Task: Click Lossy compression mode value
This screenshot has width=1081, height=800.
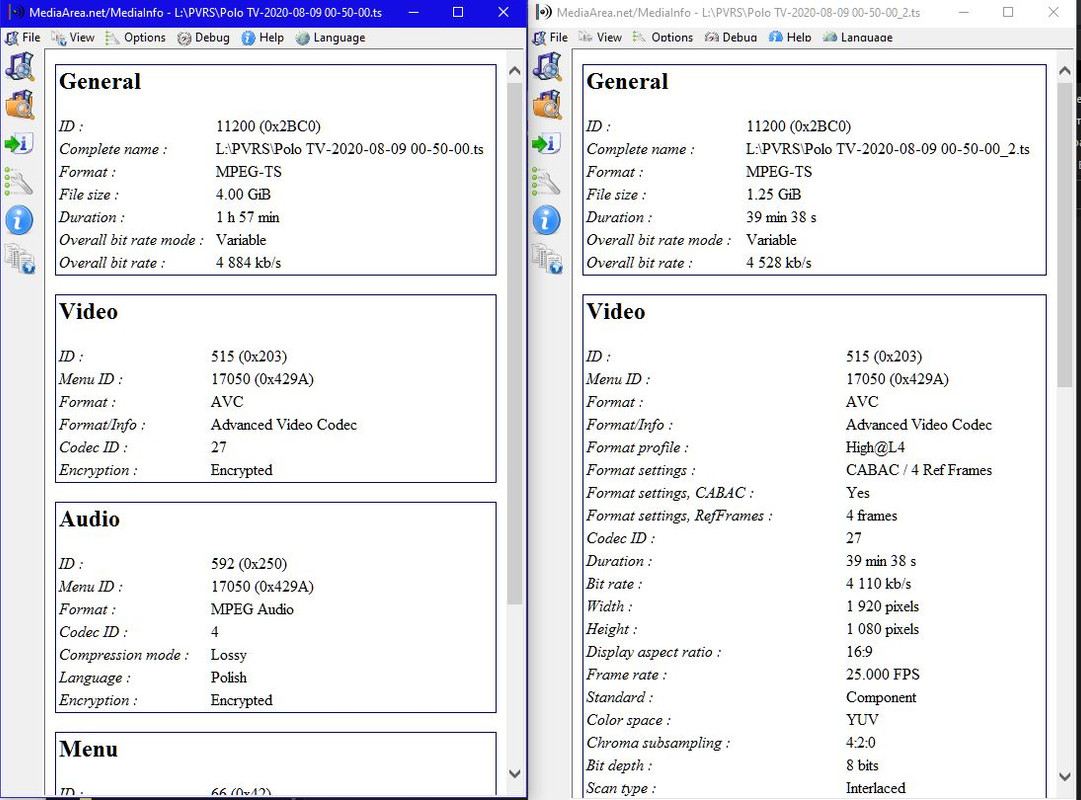Action: tap(229, 654)
